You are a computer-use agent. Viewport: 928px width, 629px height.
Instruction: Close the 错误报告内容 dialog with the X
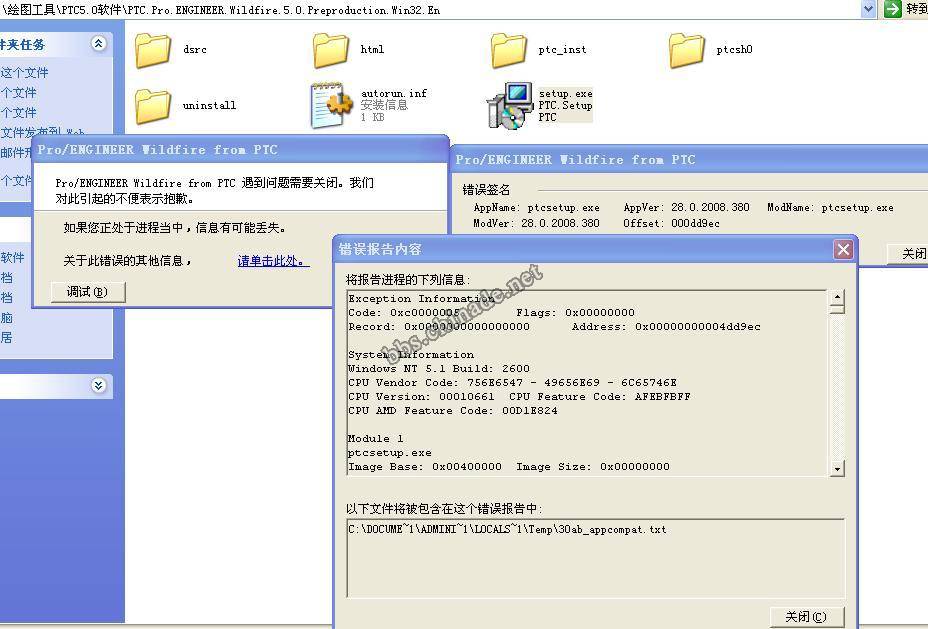pos(843,249)
